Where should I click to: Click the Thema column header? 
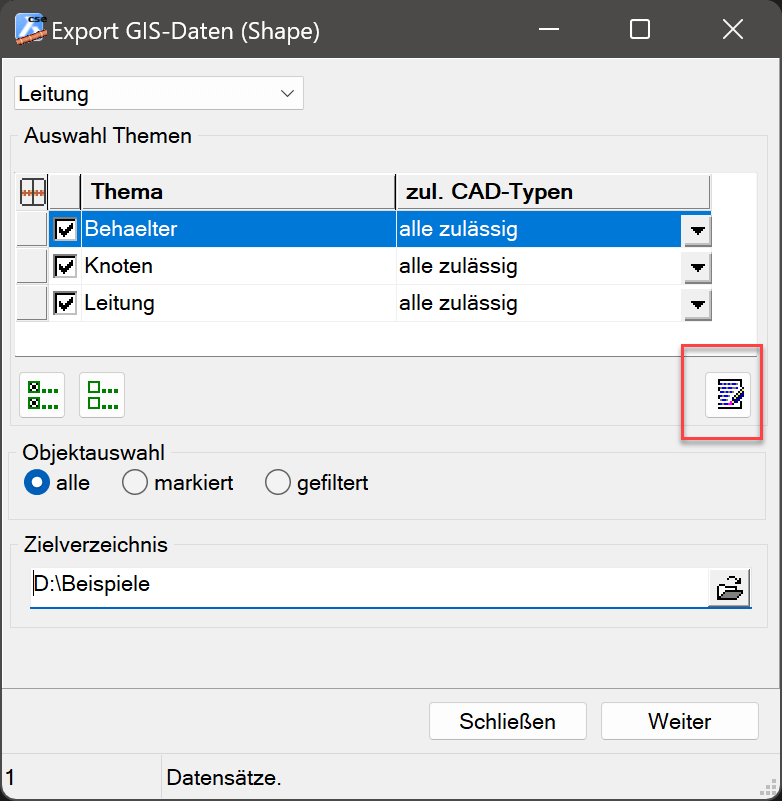238,192
